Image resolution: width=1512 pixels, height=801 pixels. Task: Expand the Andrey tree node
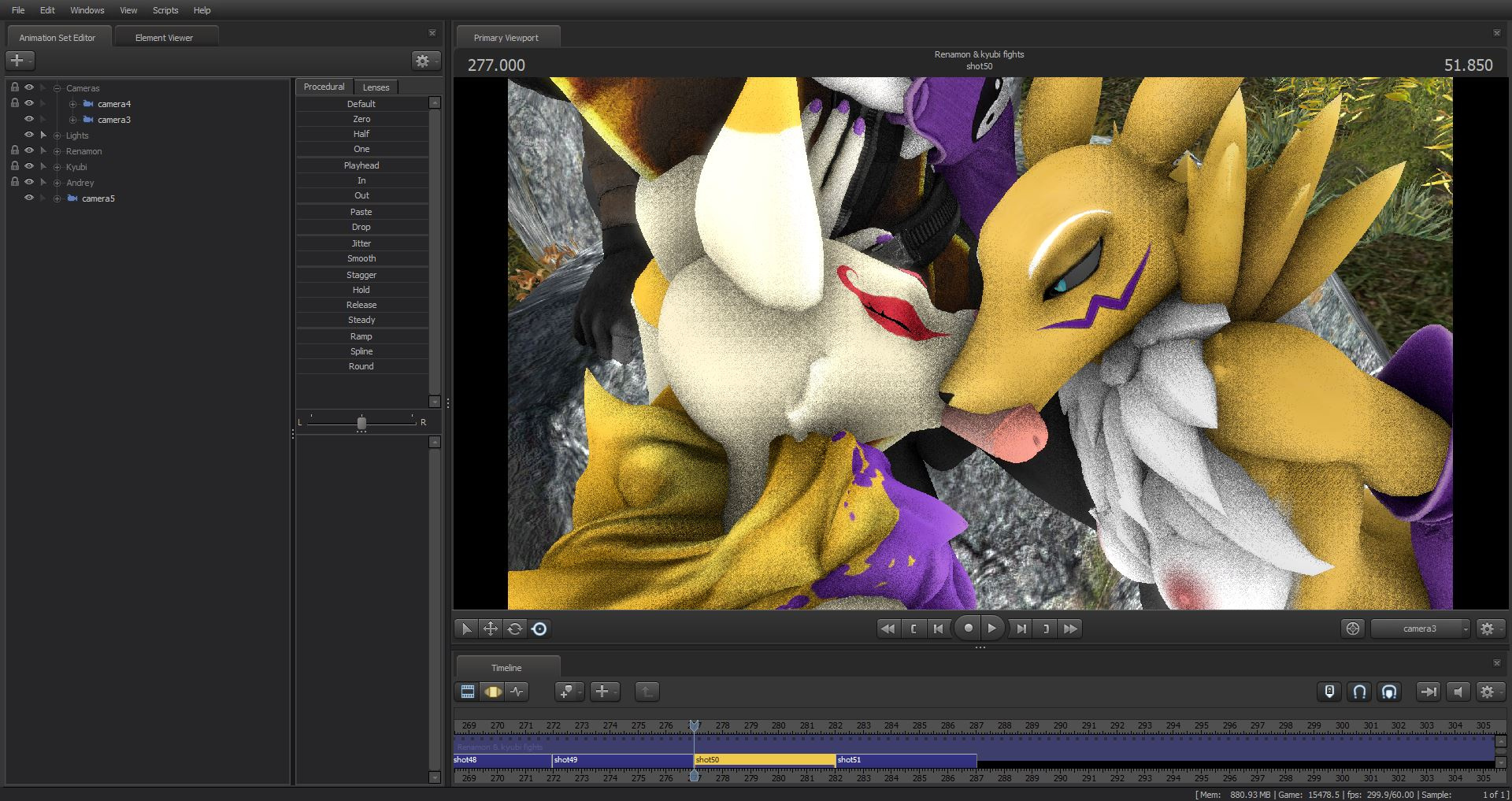click(x=57, y=183)
